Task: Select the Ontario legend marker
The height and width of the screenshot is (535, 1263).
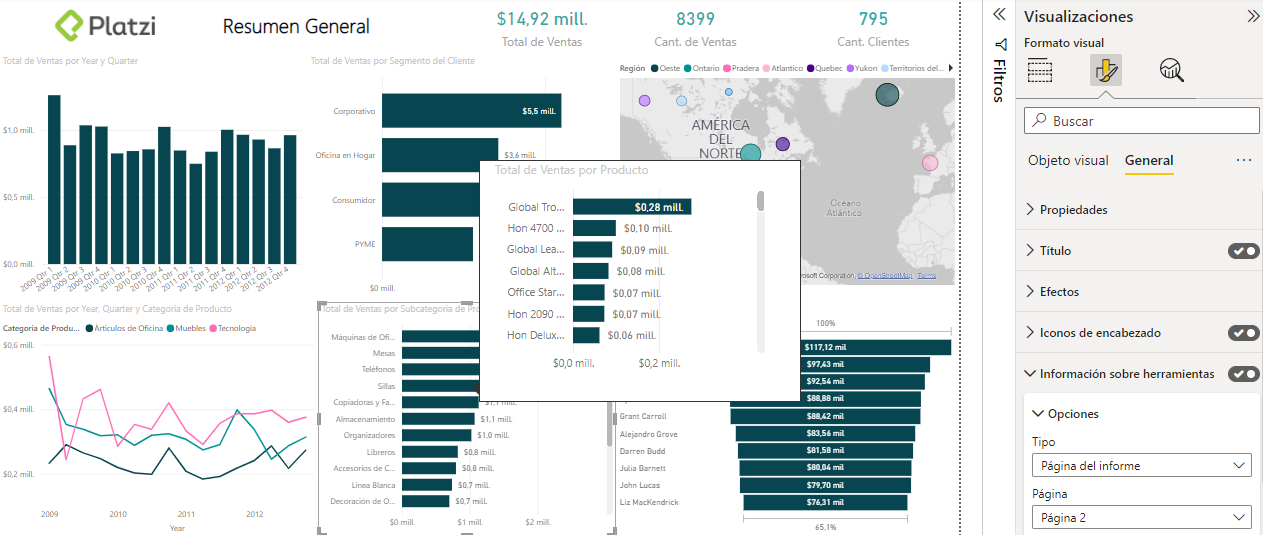Action: pos(688,68)
